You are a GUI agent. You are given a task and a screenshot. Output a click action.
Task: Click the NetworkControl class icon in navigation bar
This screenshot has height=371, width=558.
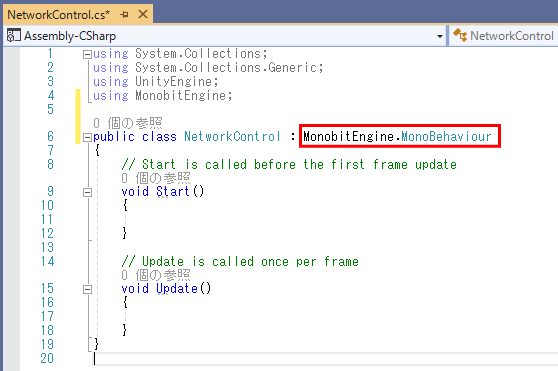(x=460, y=35)
